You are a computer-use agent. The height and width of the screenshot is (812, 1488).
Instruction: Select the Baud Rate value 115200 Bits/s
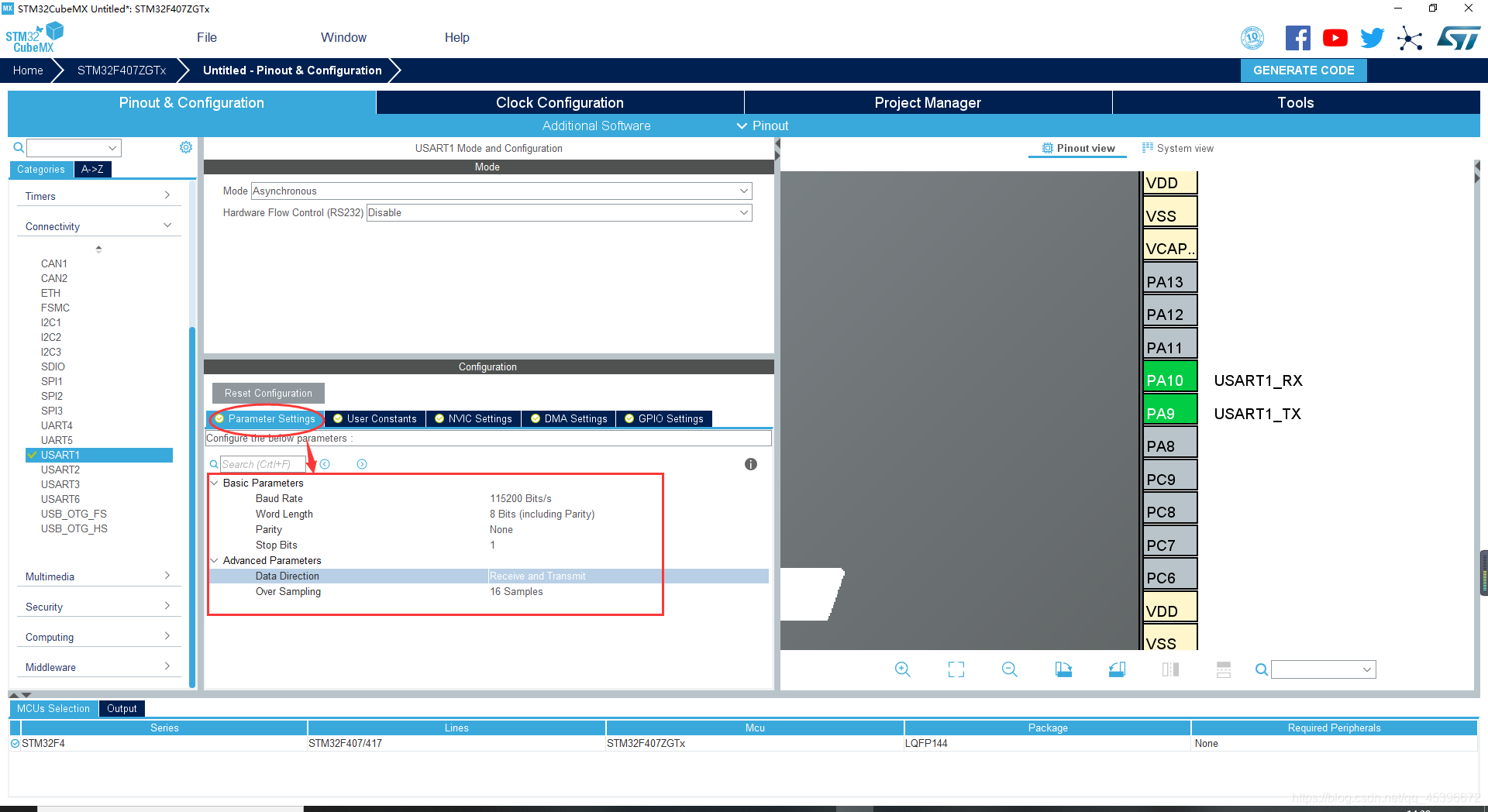(x=521, y=498)
